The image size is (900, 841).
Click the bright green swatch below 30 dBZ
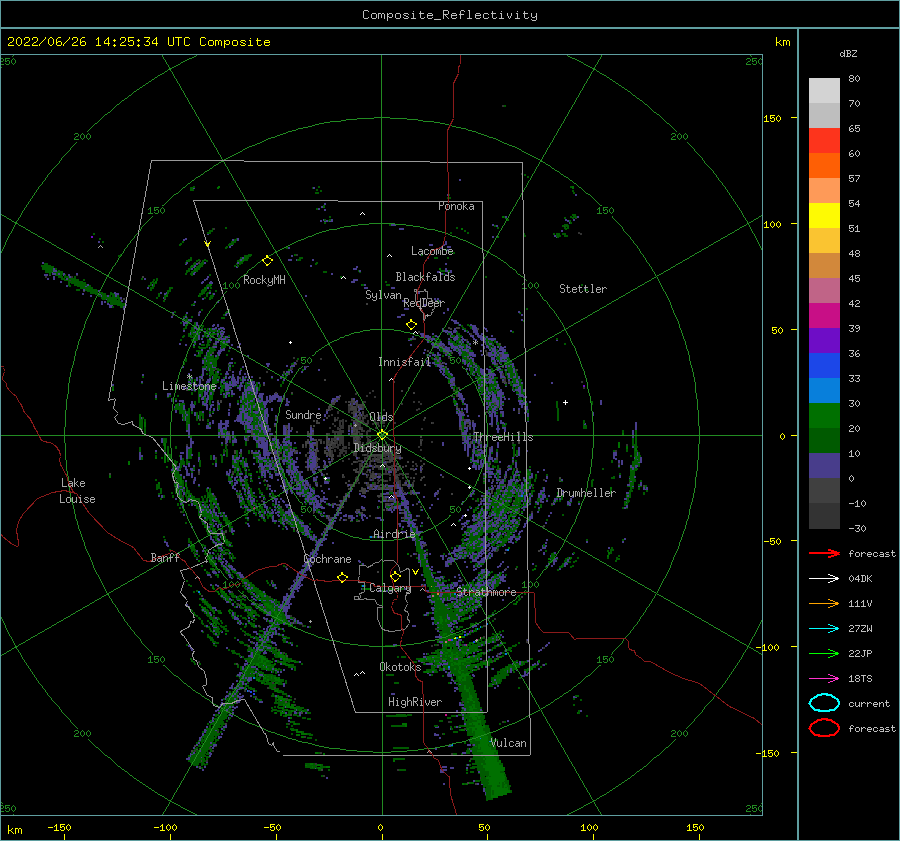824,416
